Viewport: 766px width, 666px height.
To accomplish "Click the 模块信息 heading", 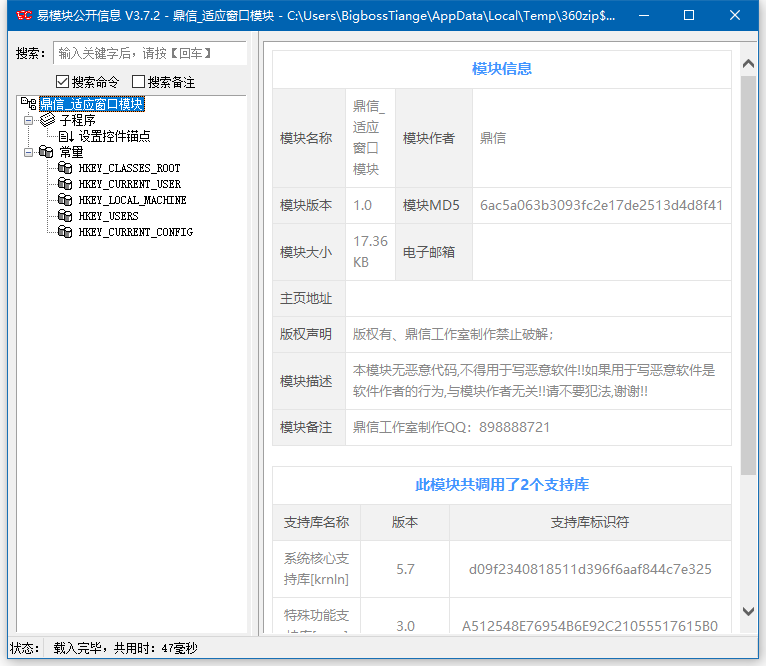I will (x=502, y=69).
